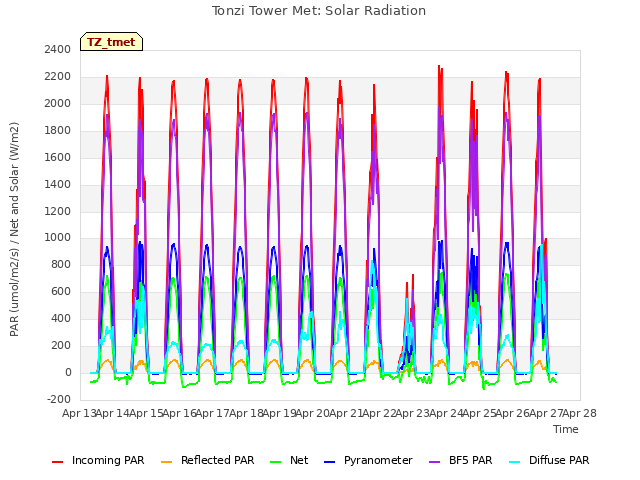
Task: Select the Pyranometer legend label
Action: coord(378,460)
